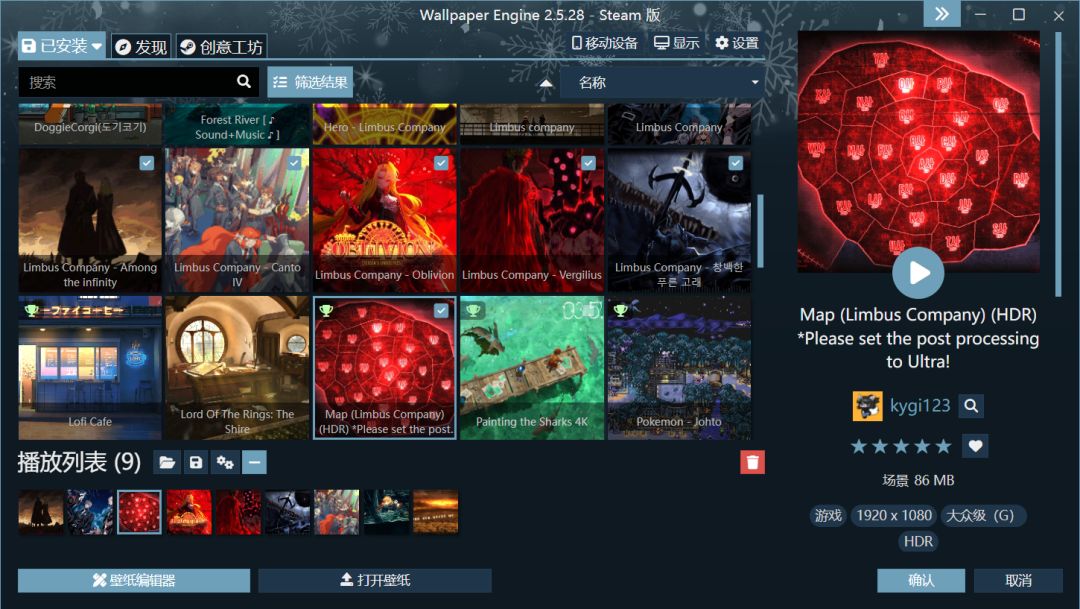Open the 名称 sort dropdown
The image size is (1080, 609).
(x=664, y=83)
